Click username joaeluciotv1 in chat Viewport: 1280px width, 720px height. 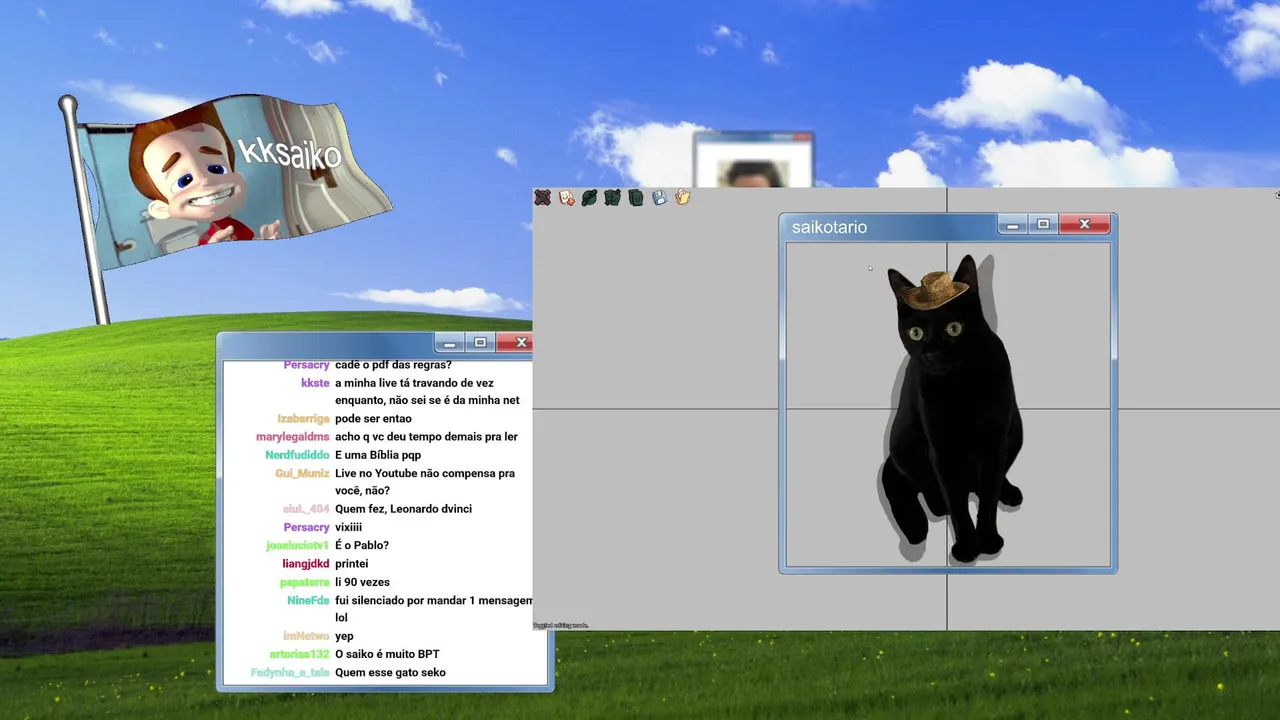tap(297, 546)
